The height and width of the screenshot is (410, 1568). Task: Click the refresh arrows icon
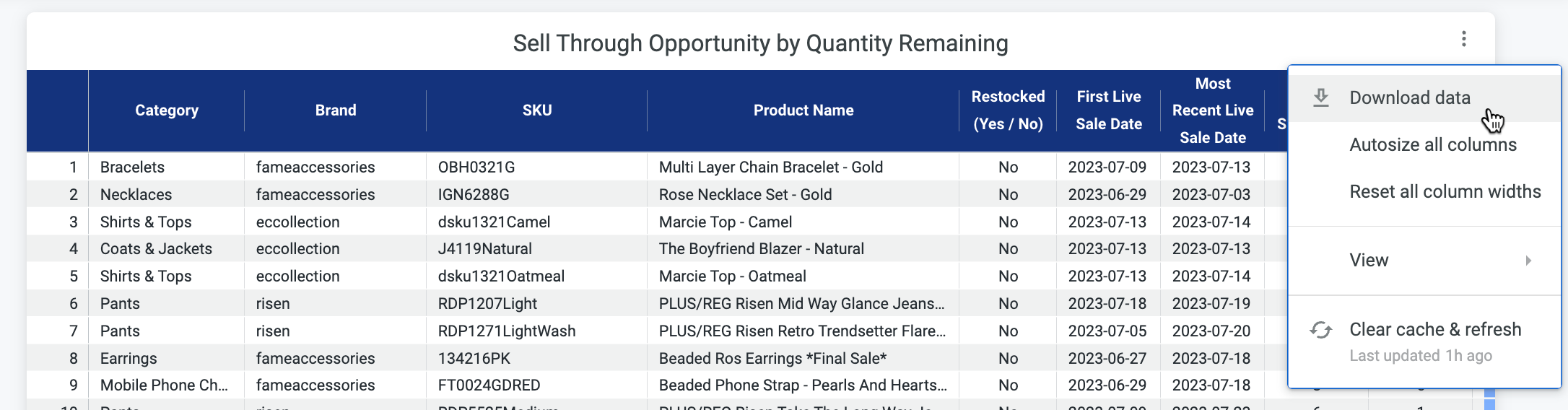tap(1320, 330)
